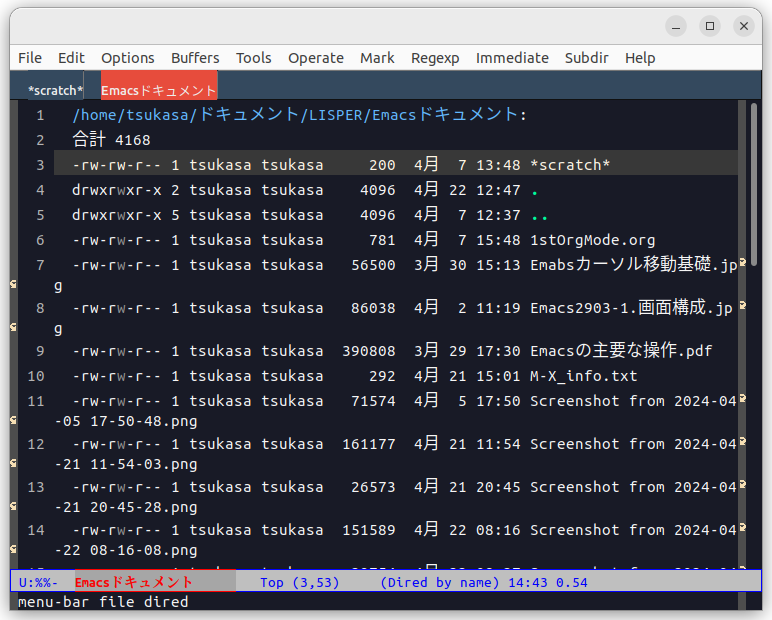The width and height of the screenshot is (772, 620).
Task: Select Emabsカーソル移動基礎.jpg file
Action: point(634,265)
